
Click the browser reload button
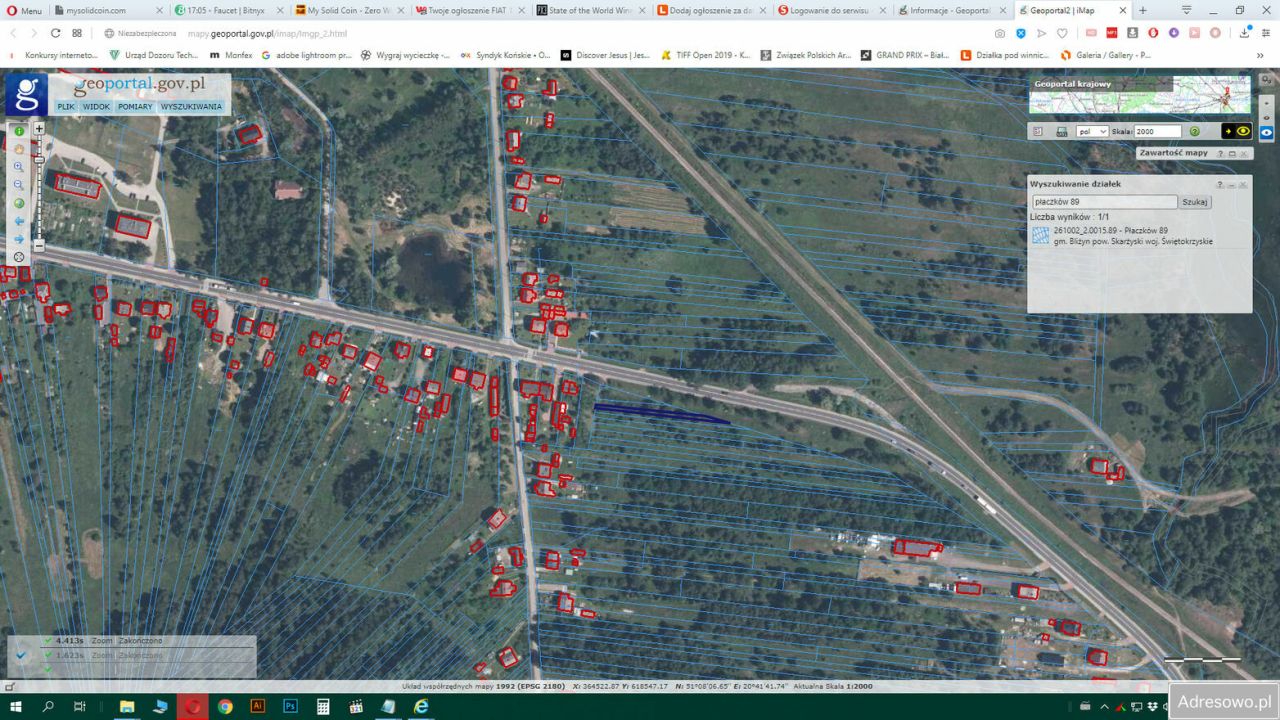click(56, 33)
